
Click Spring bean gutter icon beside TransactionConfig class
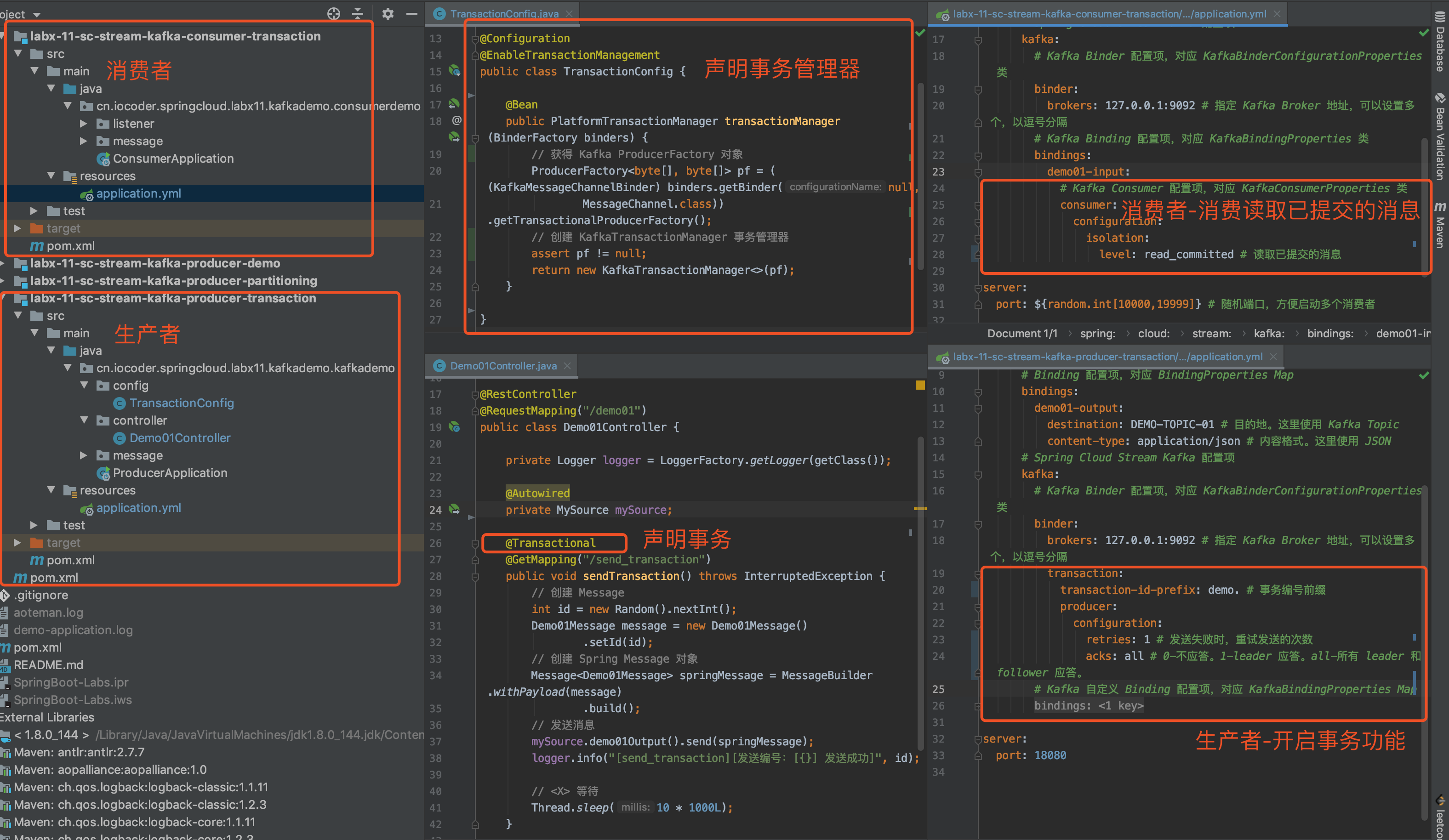pyautogui.click(x=454, y=71)
